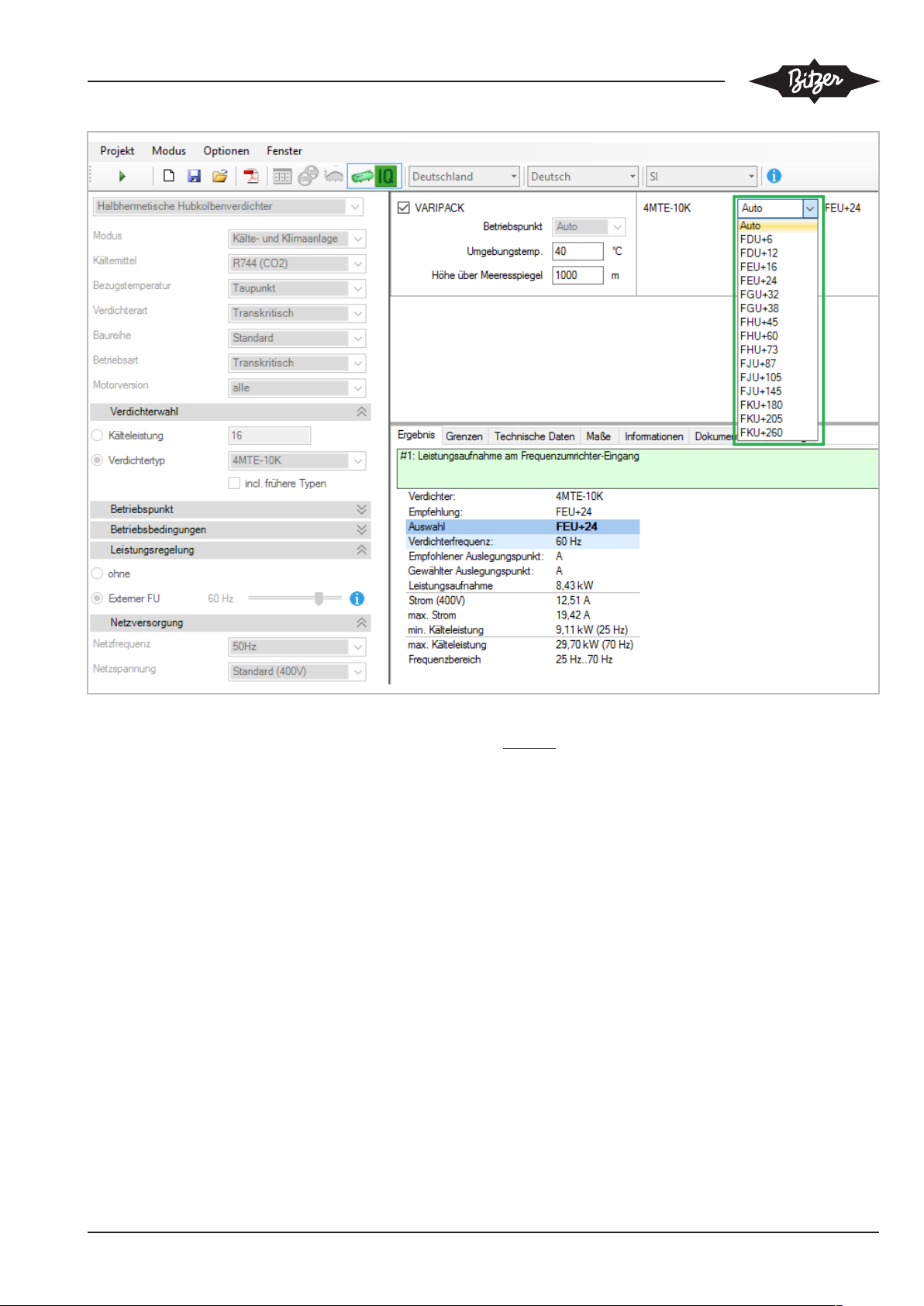Select FGU+32 from the dropdown list
The height and width of the screenshot is (1306, 924).
777,295
